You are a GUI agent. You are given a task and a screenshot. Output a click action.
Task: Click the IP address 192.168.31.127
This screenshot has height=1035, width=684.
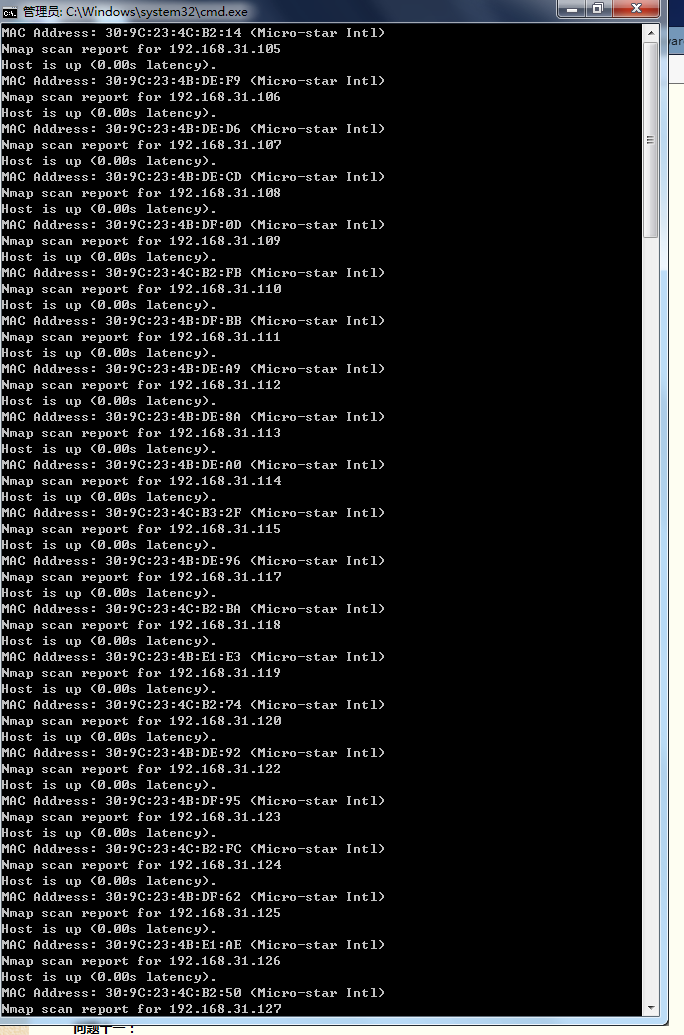pyautogui.click(x=225, y=1009)
